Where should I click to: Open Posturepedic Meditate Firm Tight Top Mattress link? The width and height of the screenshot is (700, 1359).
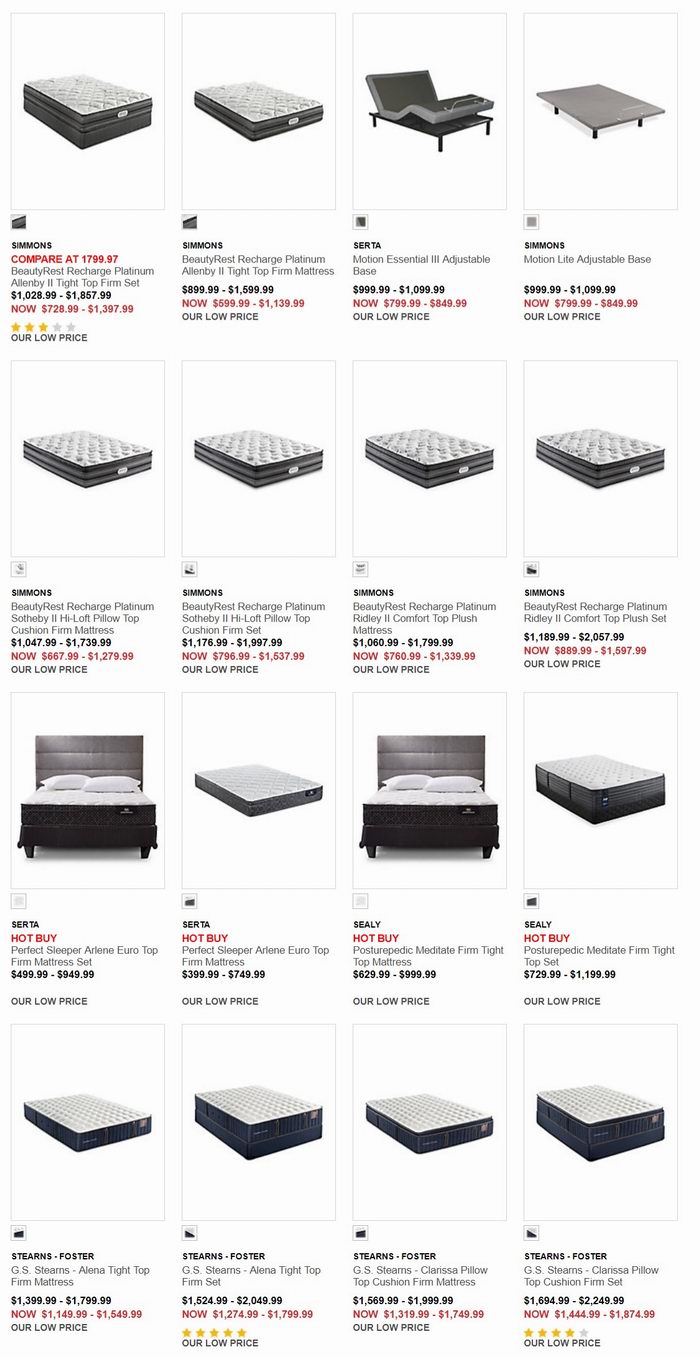428,956
